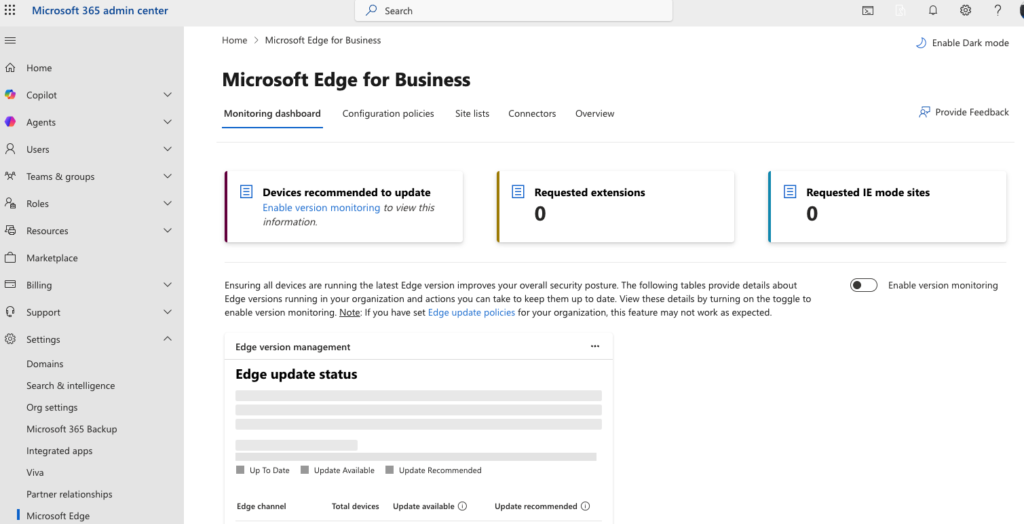Click the Edge update policies link
Image resolution: width=1024 pixels, height=524 pixels.
tap(471, 313)
